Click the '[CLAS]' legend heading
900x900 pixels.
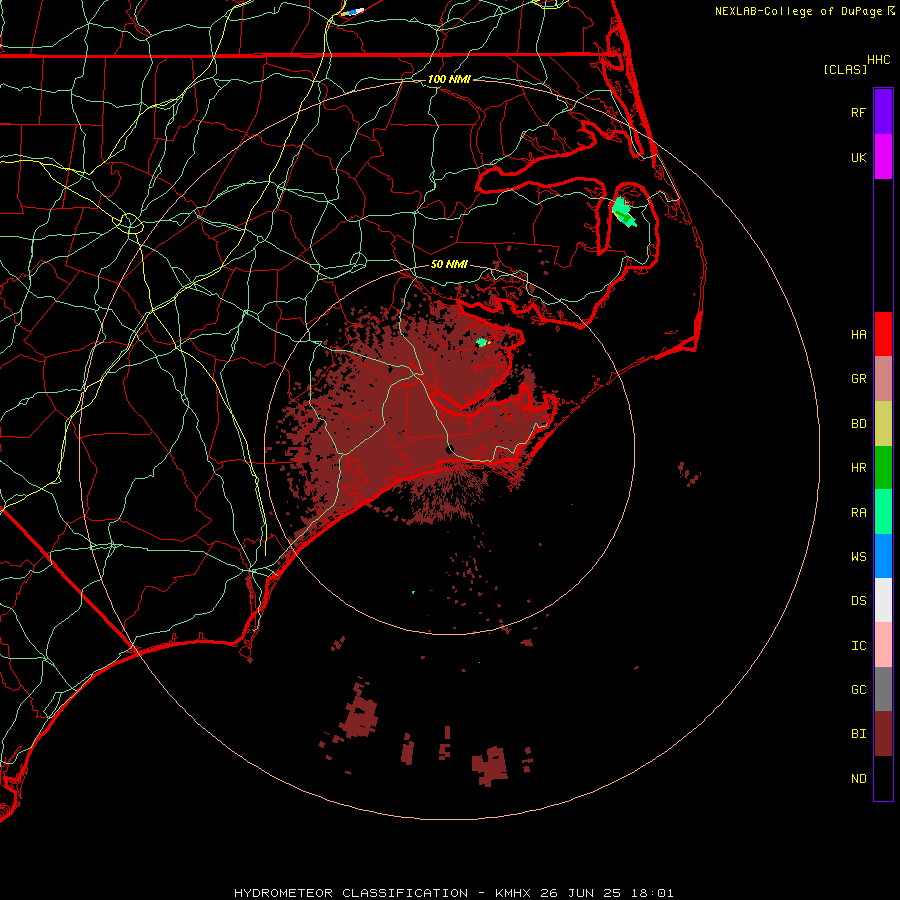(x=845, y=69)
